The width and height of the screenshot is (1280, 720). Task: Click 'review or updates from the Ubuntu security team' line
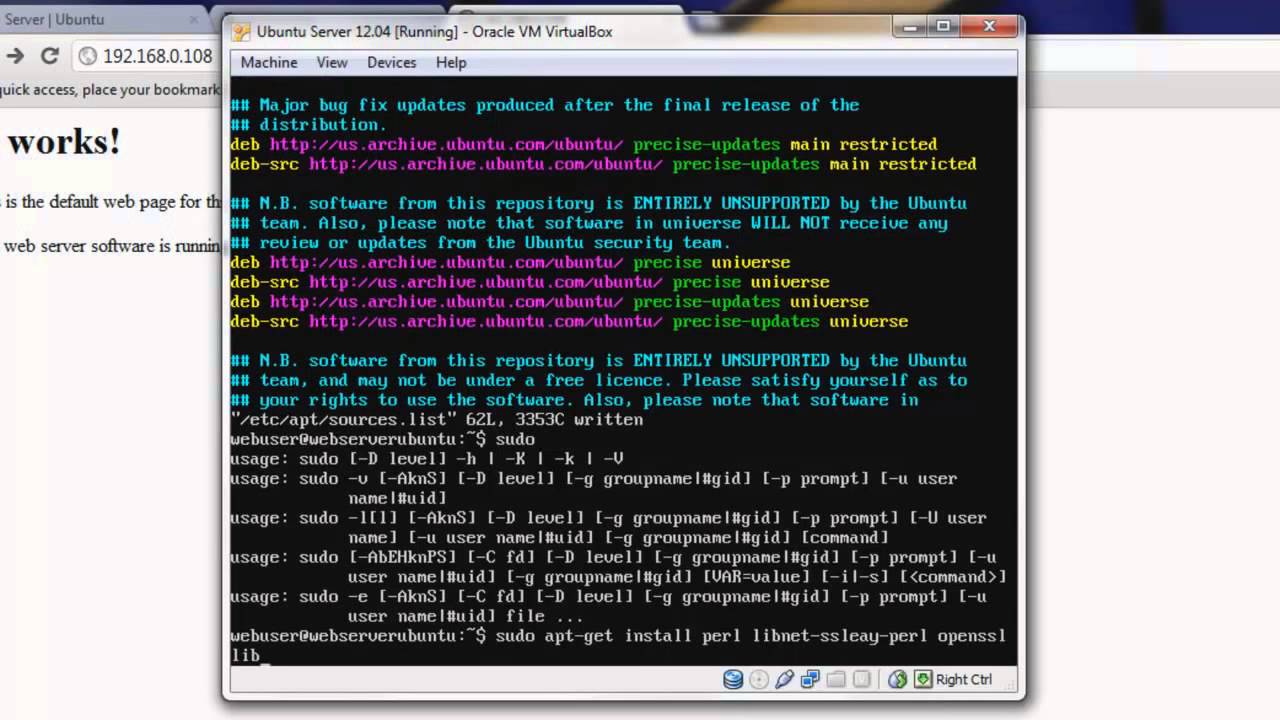coord(480,243)
